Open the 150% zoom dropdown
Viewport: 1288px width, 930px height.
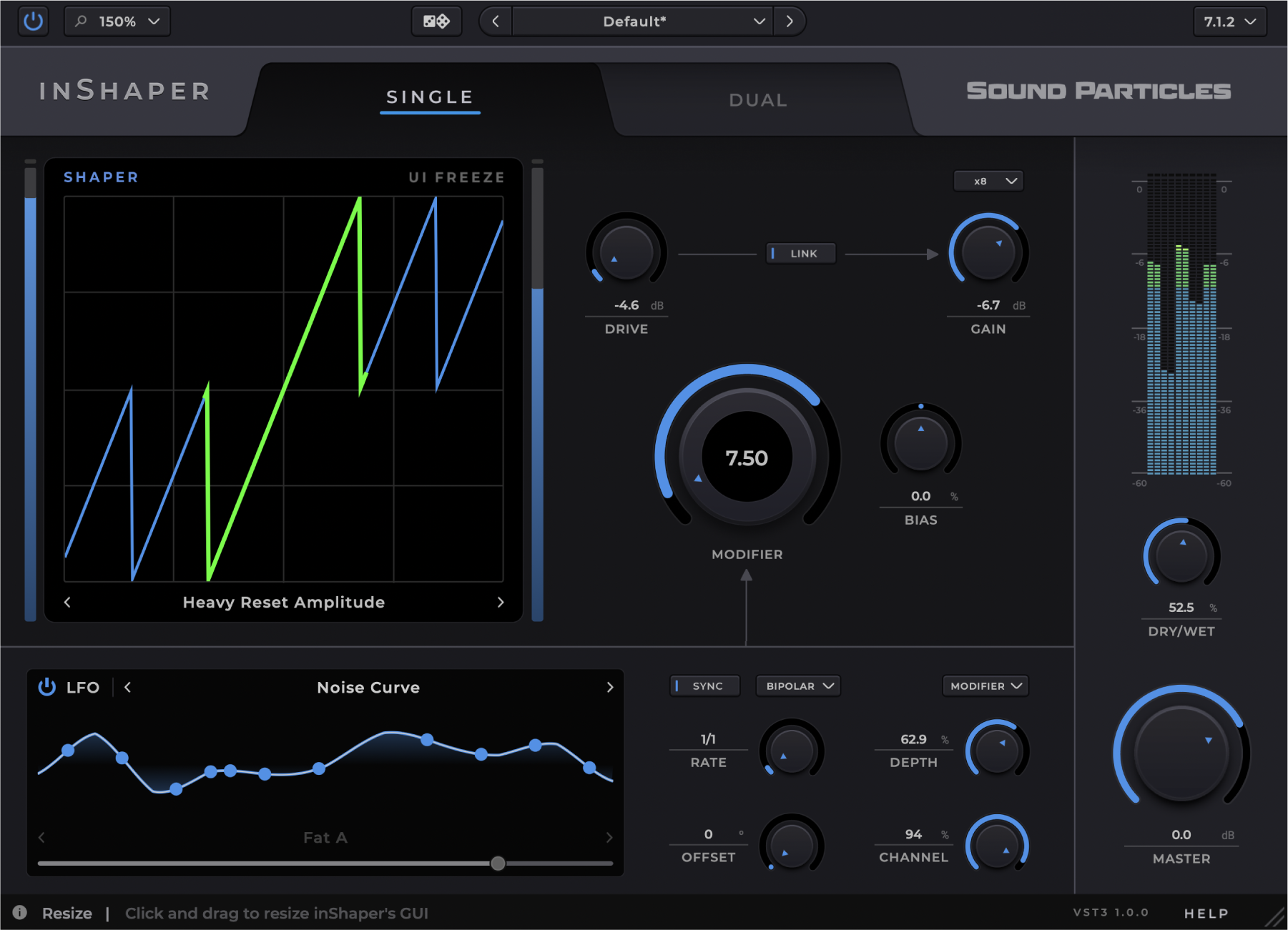coord(118,21)
